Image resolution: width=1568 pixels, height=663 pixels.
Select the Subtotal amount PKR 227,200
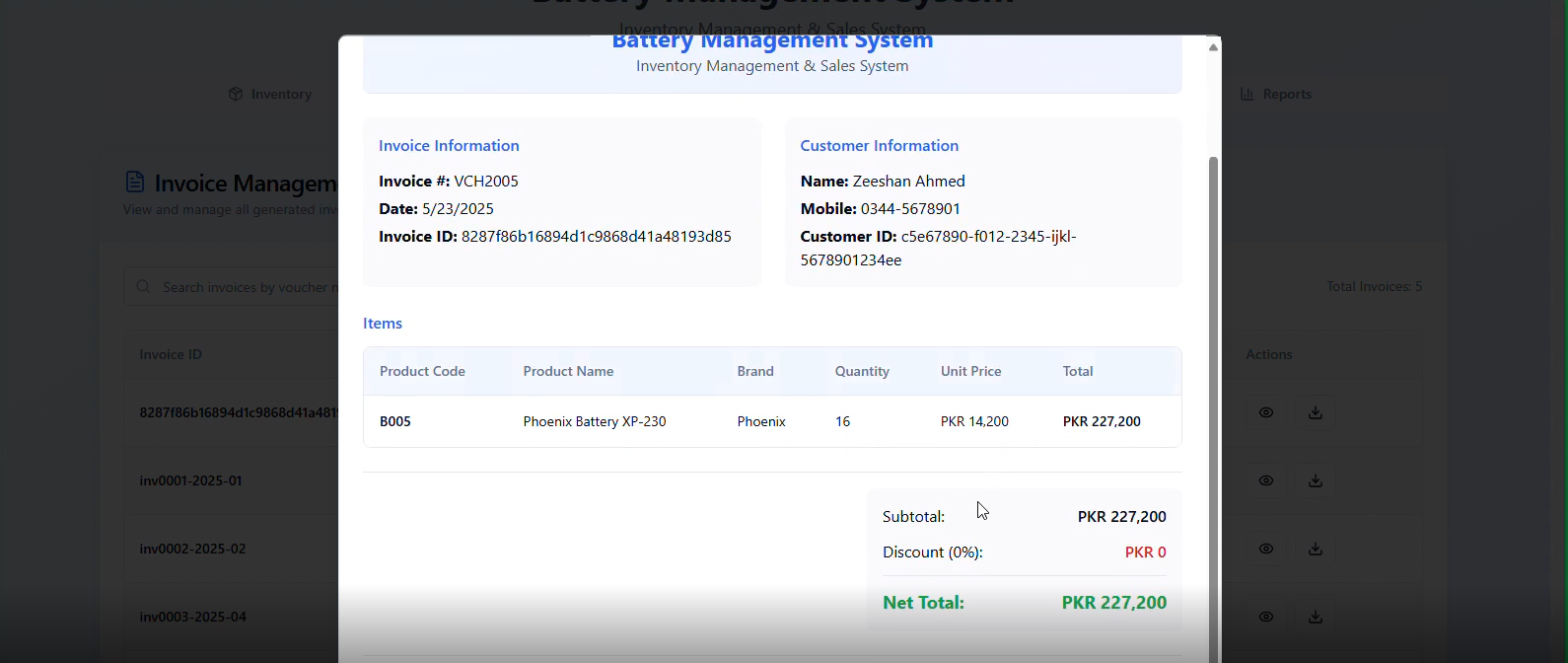[1122, 517]
